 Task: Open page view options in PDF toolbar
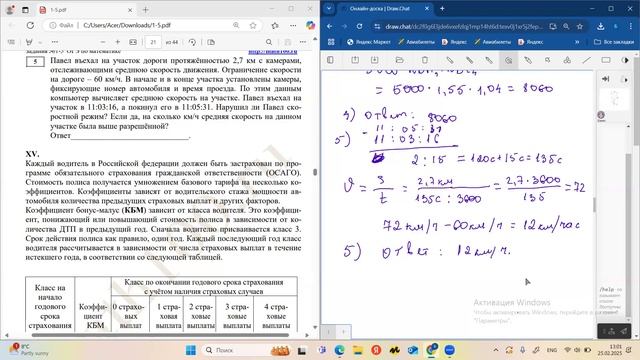[x=211, y=42]
